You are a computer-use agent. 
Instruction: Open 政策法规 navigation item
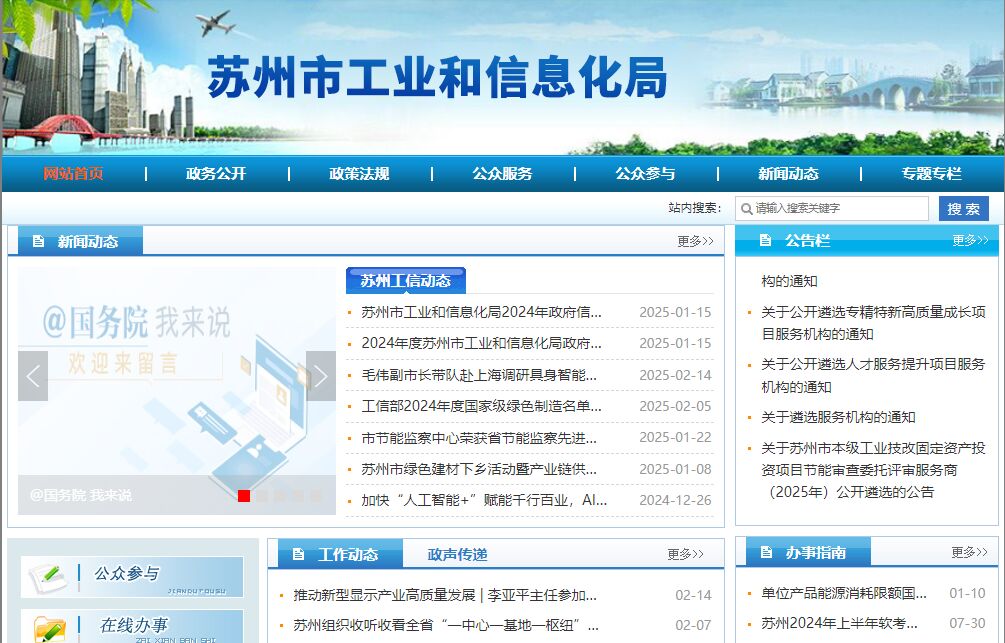click(x=359, y=174)
